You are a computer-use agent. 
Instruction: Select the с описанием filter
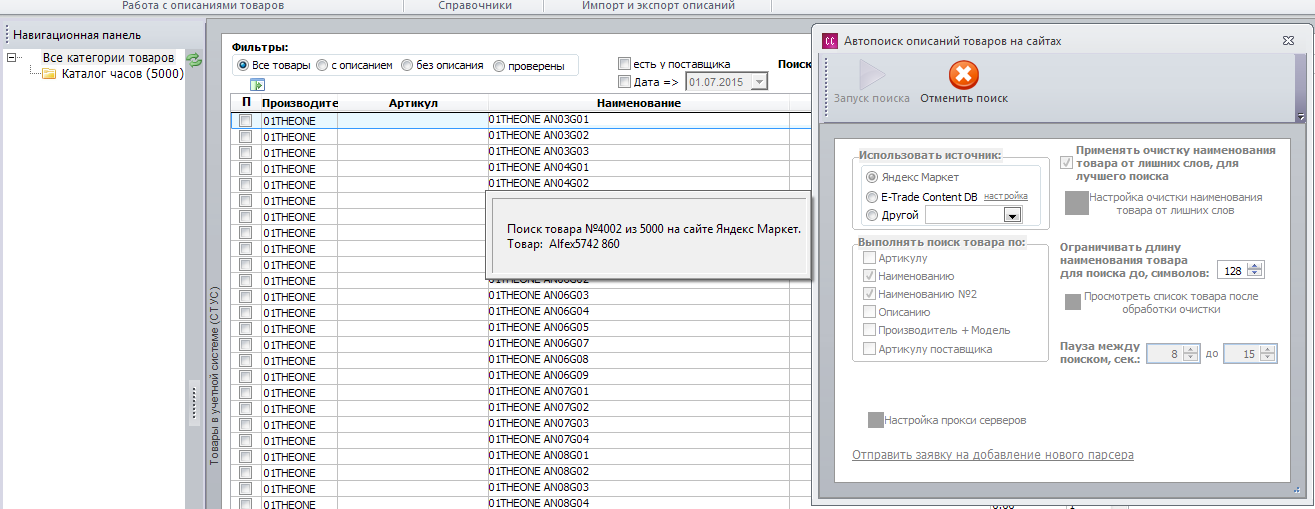coord(322,65)
